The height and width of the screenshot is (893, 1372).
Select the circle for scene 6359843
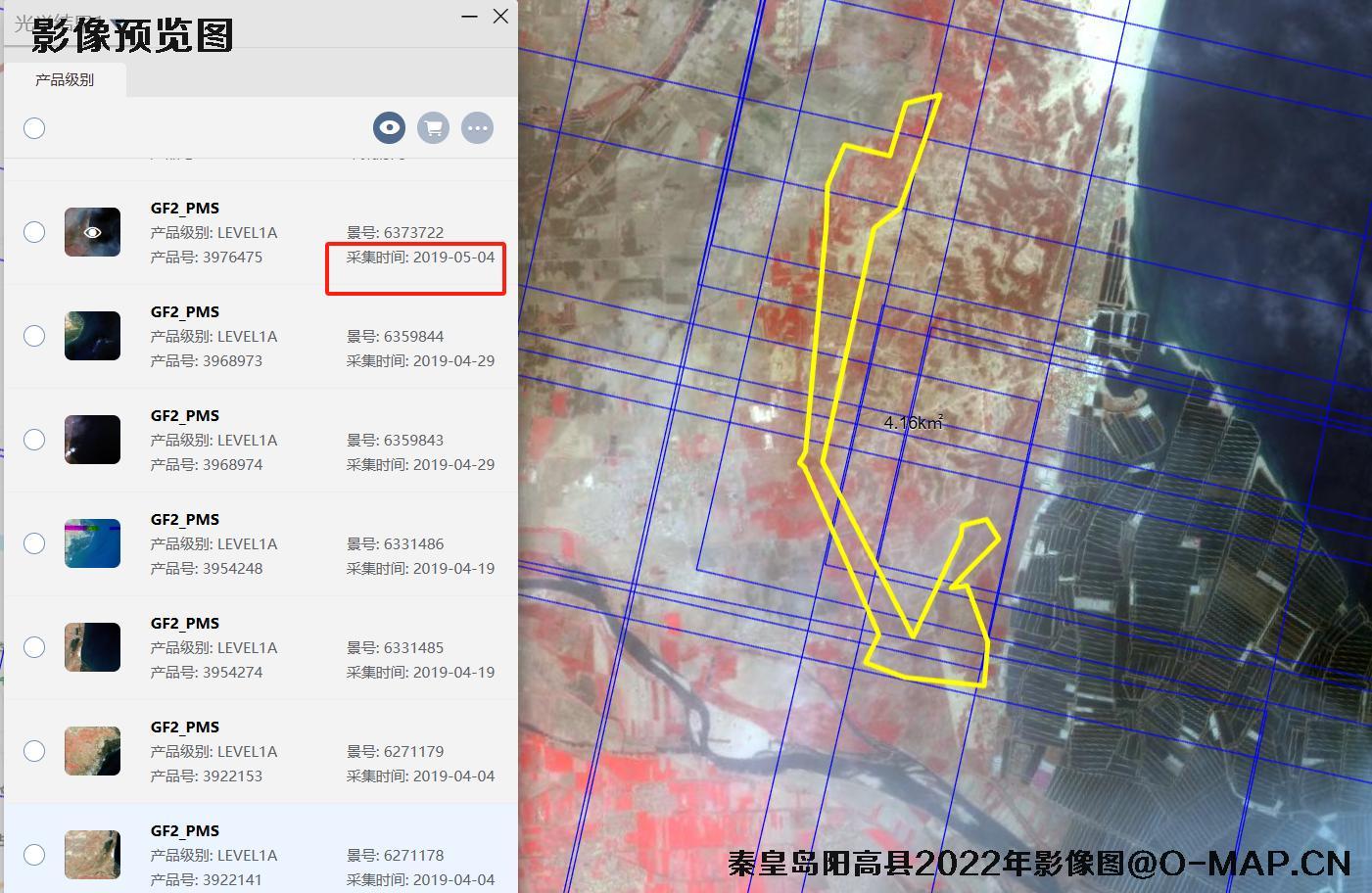34,440
